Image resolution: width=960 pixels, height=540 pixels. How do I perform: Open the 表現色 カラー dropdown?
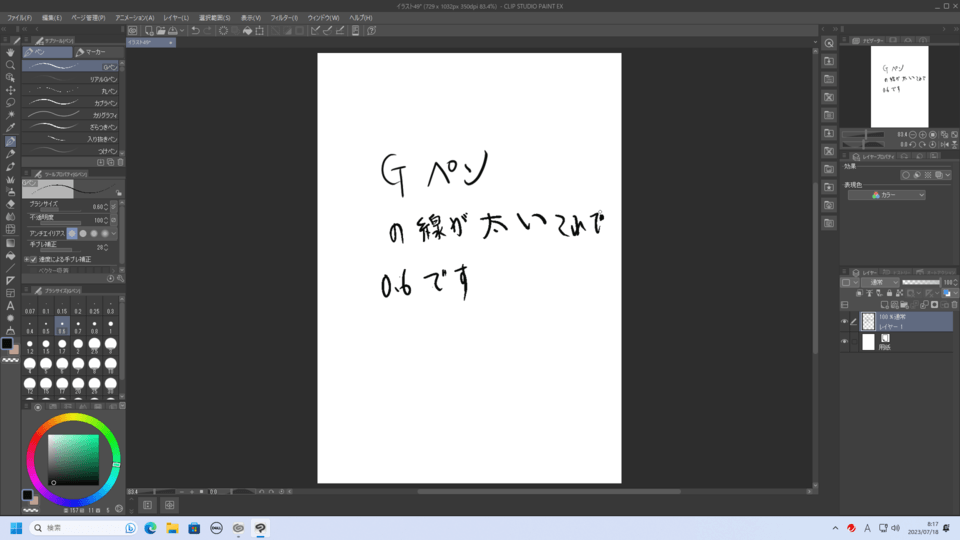[x=887, y=195]
